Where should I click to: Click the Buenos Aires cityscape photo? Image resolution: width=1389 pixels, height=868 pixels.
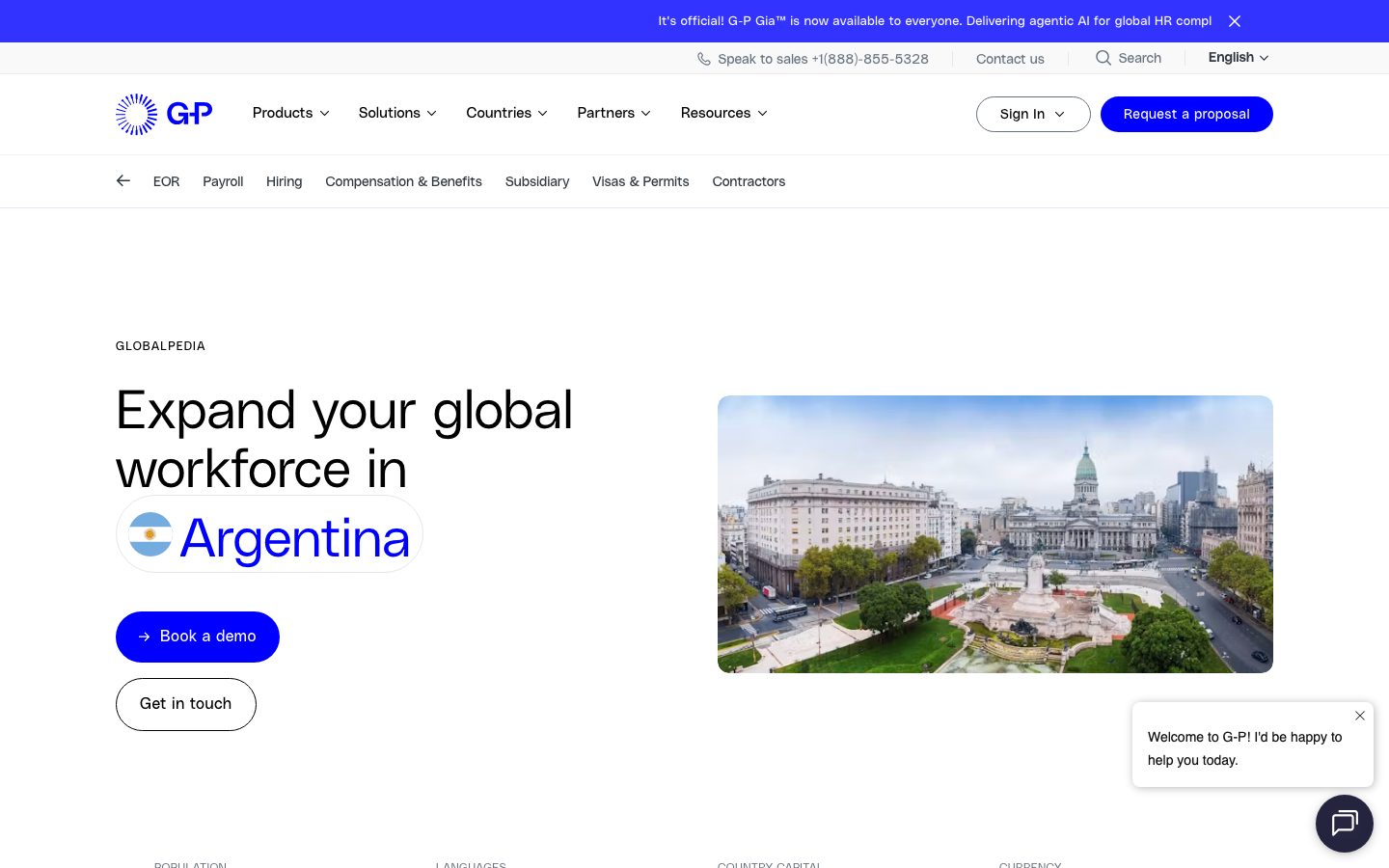pyautogui.click(x=995, y=534)
